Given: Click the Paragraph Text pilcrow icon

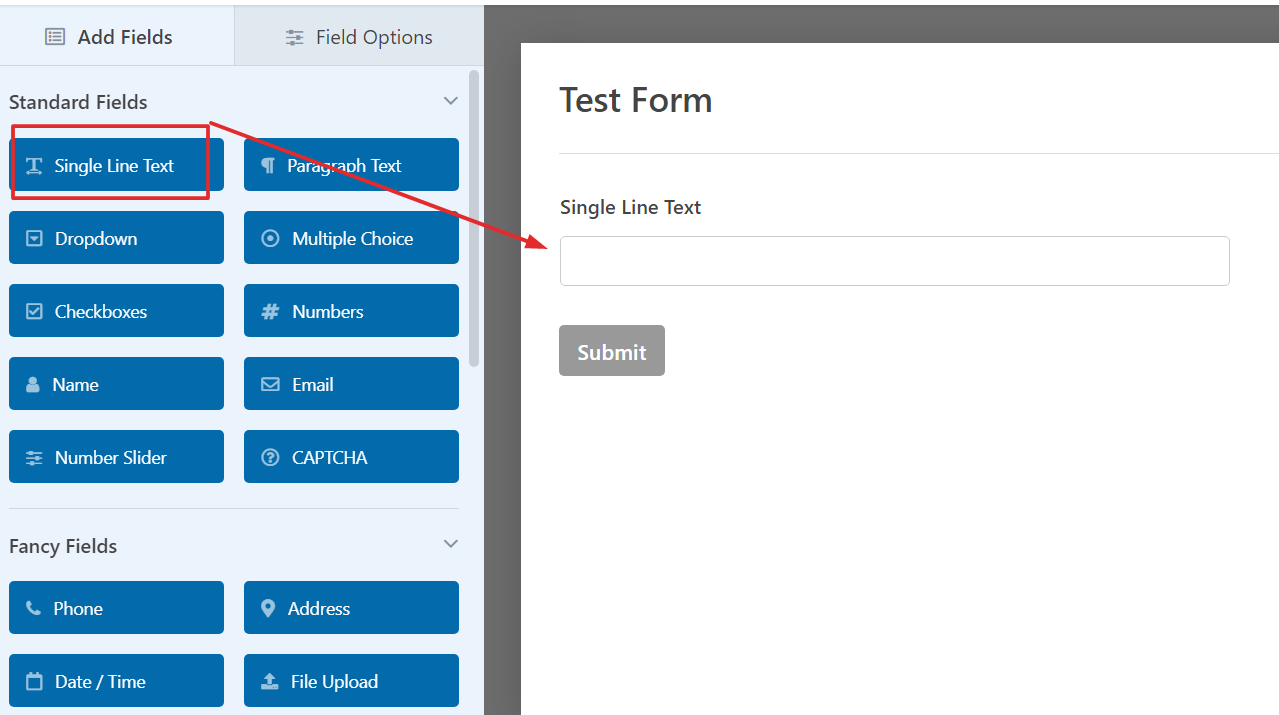Looking at the screenshot, I should coord(268,164).
